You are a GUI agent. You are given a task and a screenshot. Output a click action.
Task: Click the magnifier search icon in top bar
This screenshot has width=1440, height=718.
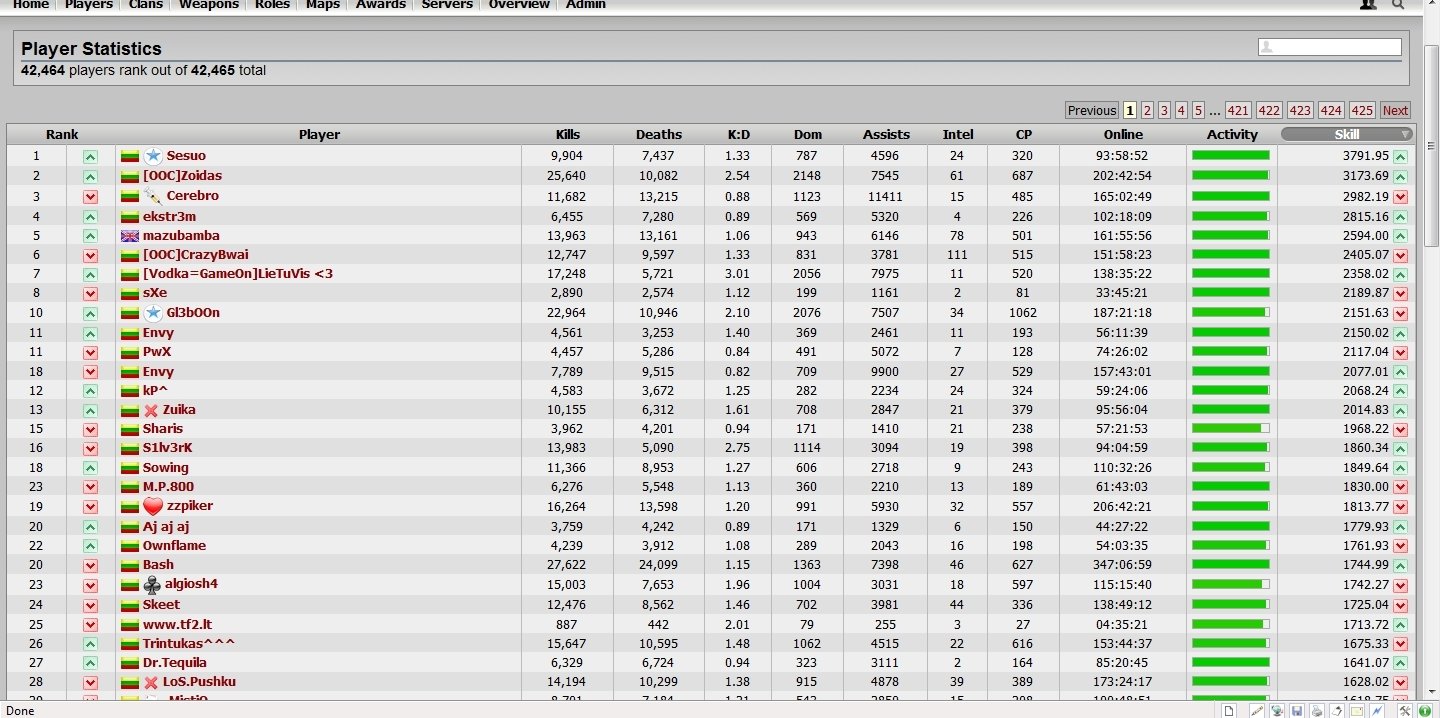pyautogui.click(x=1398, y=4)
